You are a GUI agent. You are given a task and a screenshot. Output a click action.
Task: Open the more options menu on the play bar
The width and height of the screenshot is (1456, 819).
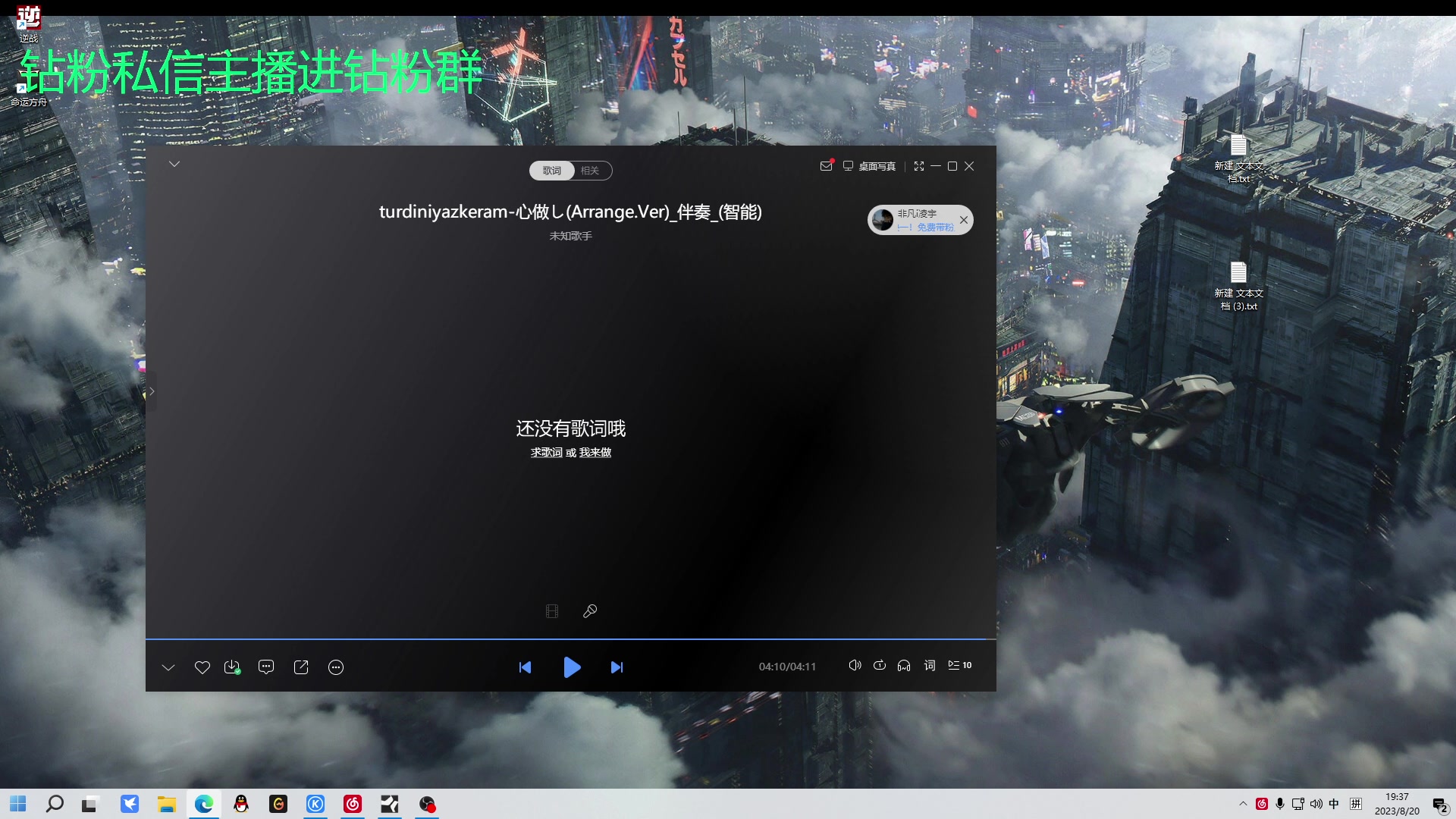(335, 667)
